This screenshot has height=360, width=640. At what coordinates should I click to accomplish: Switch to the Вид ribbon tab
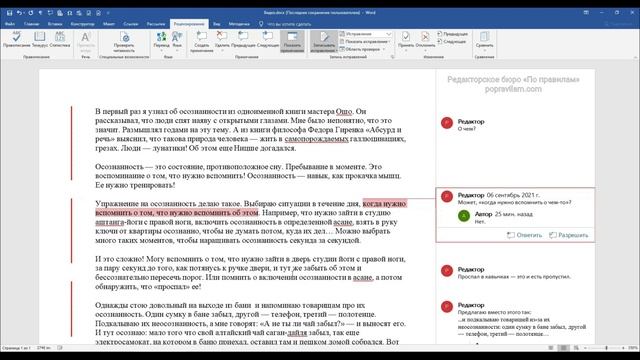point(216,24)
